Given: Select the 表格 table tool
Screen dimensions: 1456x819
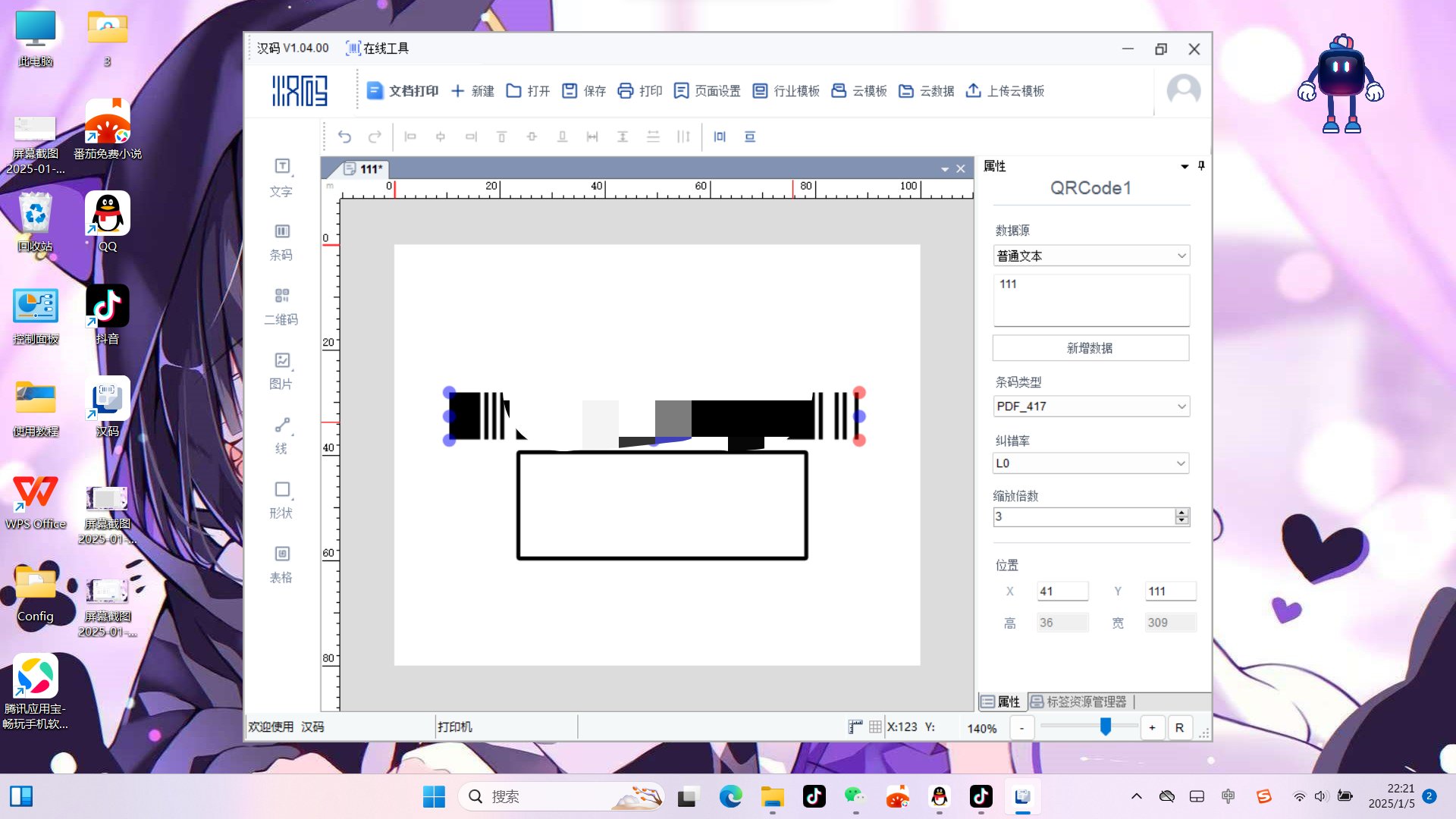Looking at the screenshot, I should point(281,564).
